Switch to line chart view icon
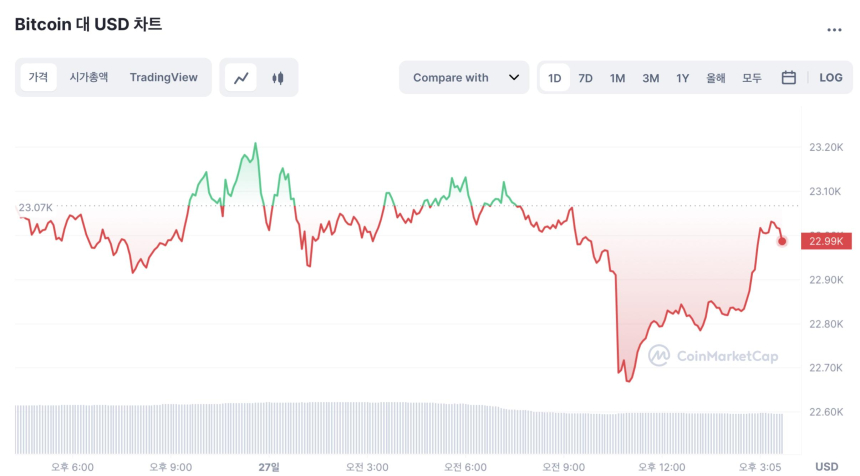 [x=241, y=77]
